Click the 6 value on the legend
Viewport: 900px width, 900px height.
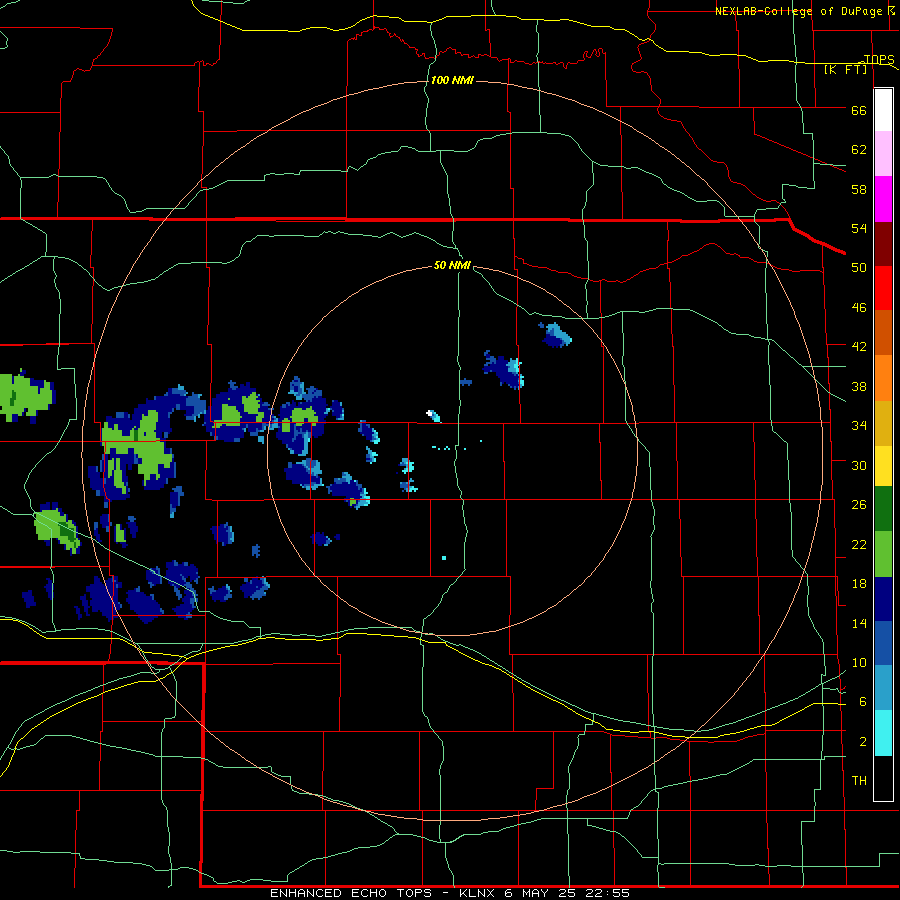(862, 702)
